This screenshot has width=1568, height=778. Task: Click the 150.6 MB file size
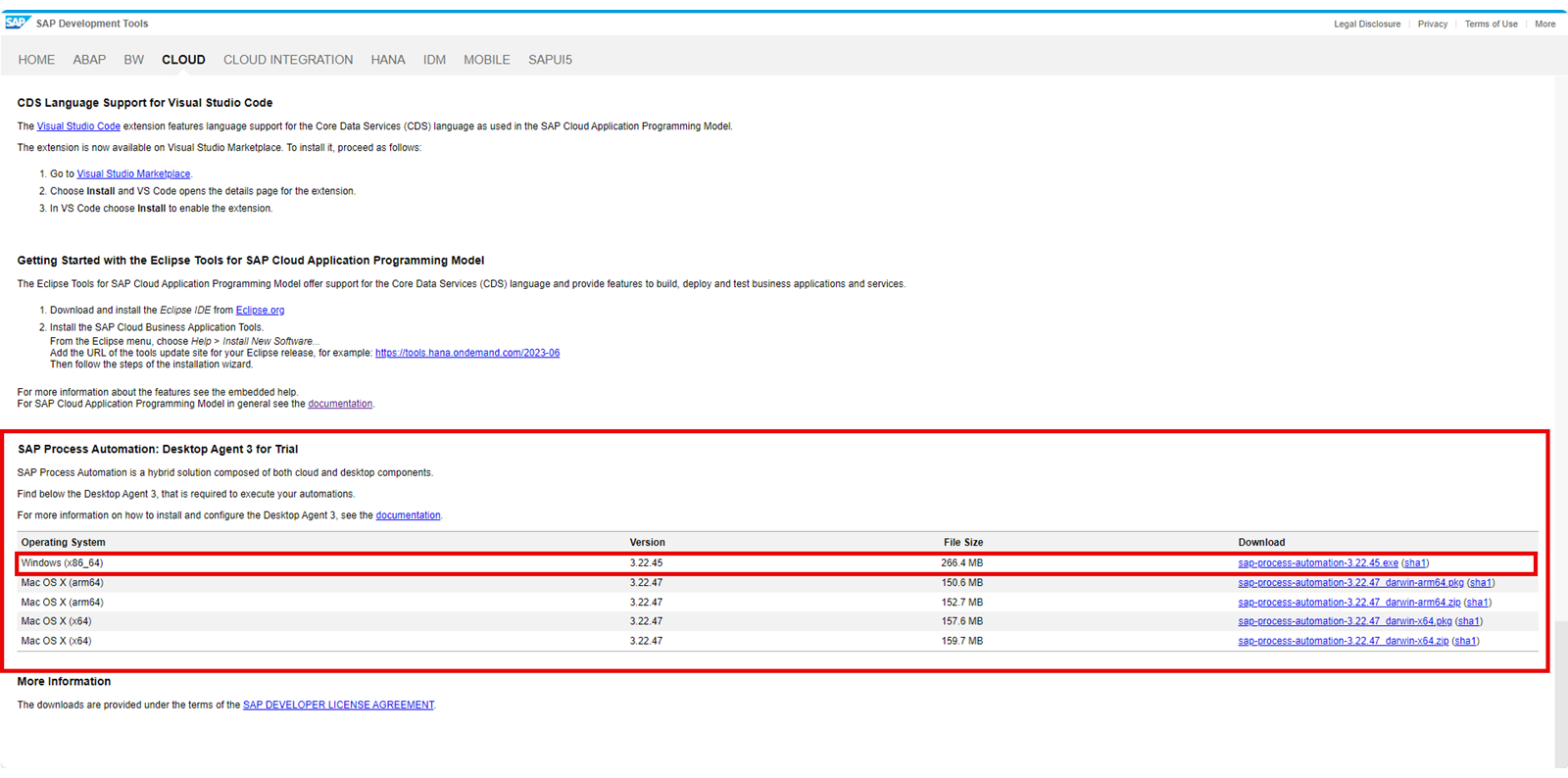click(962, 583)
